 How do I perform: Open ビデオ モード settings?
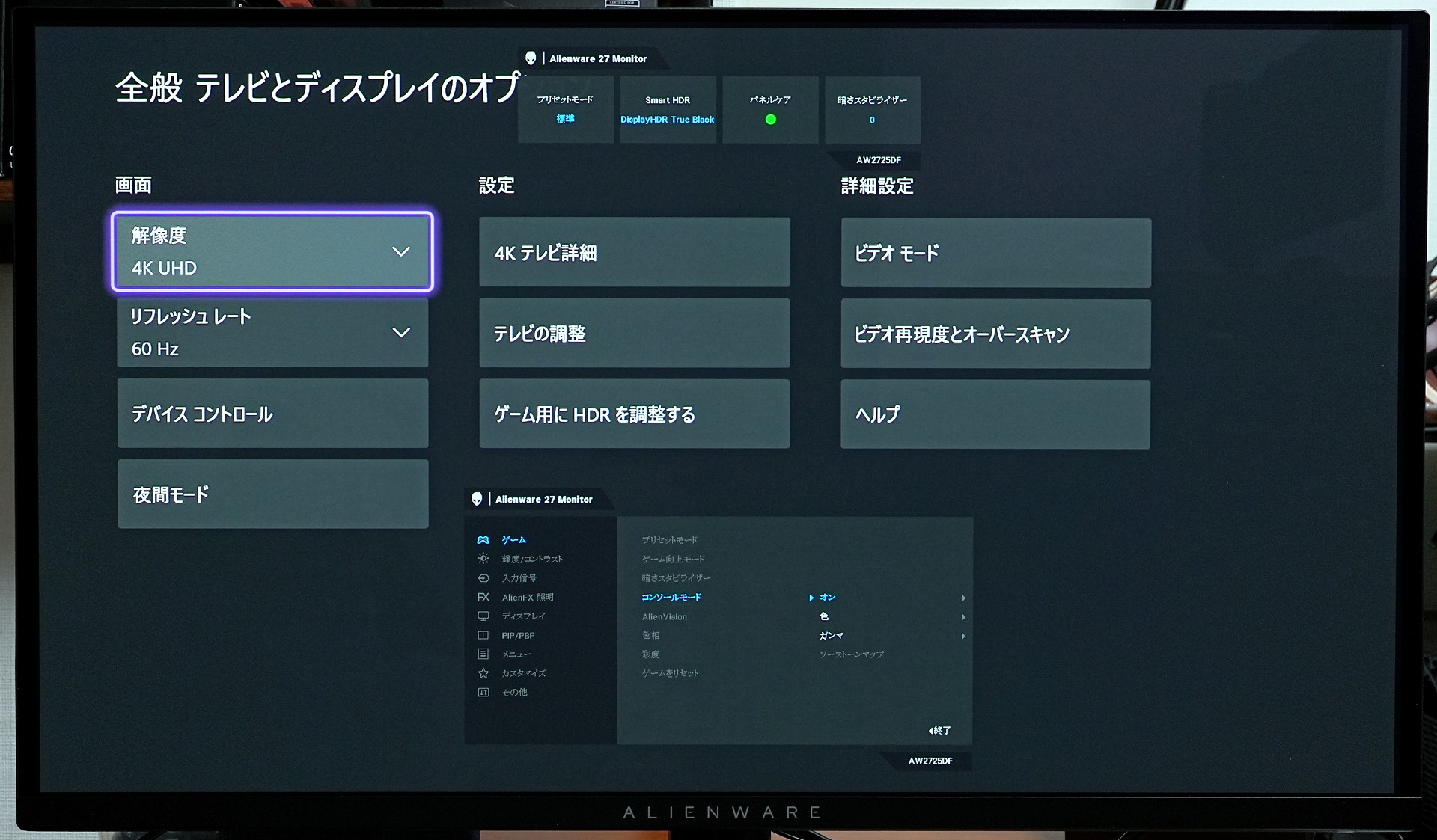tap(995, 253)
